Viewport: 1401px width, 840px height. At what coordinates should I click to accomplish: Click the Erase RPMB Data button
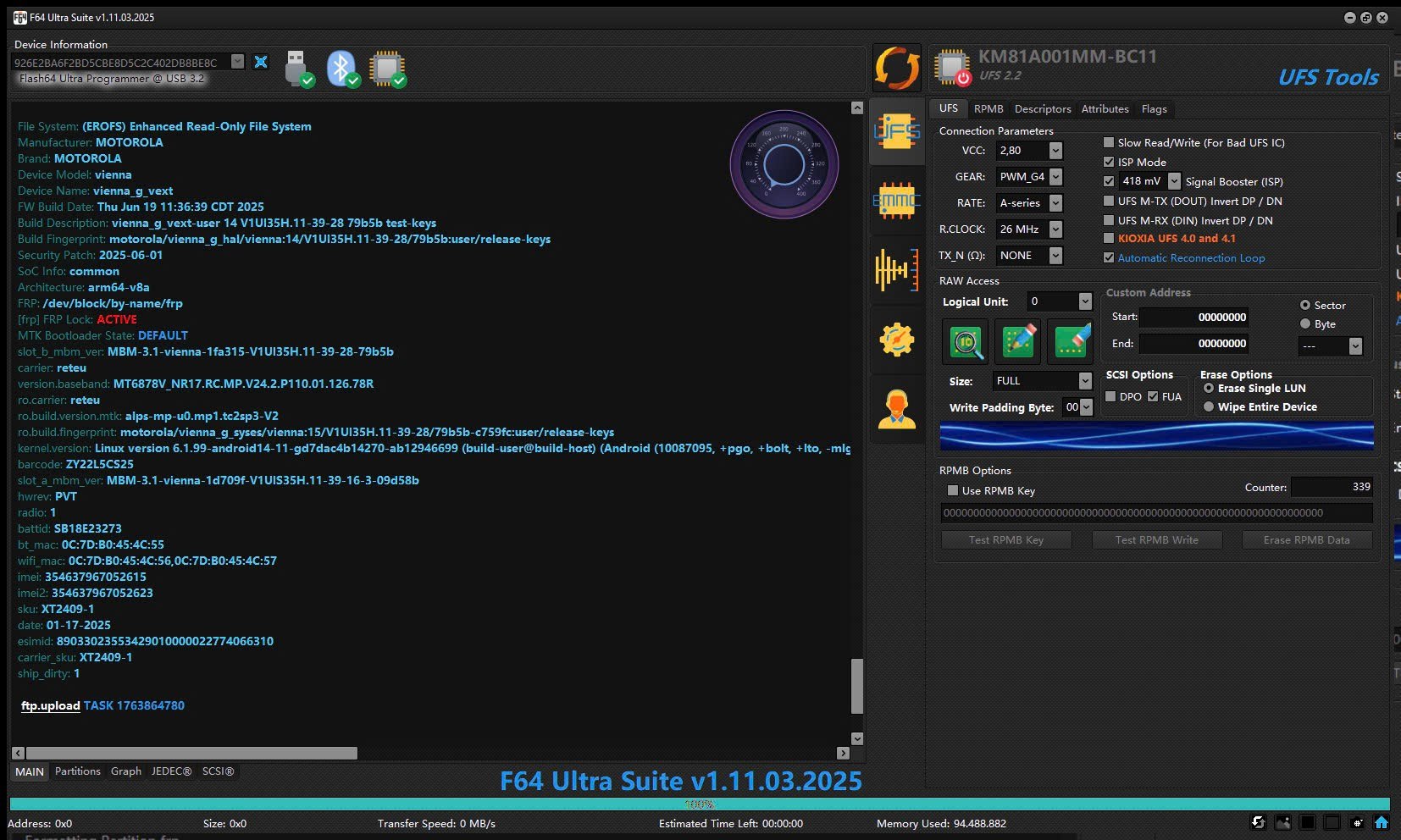1306,539
